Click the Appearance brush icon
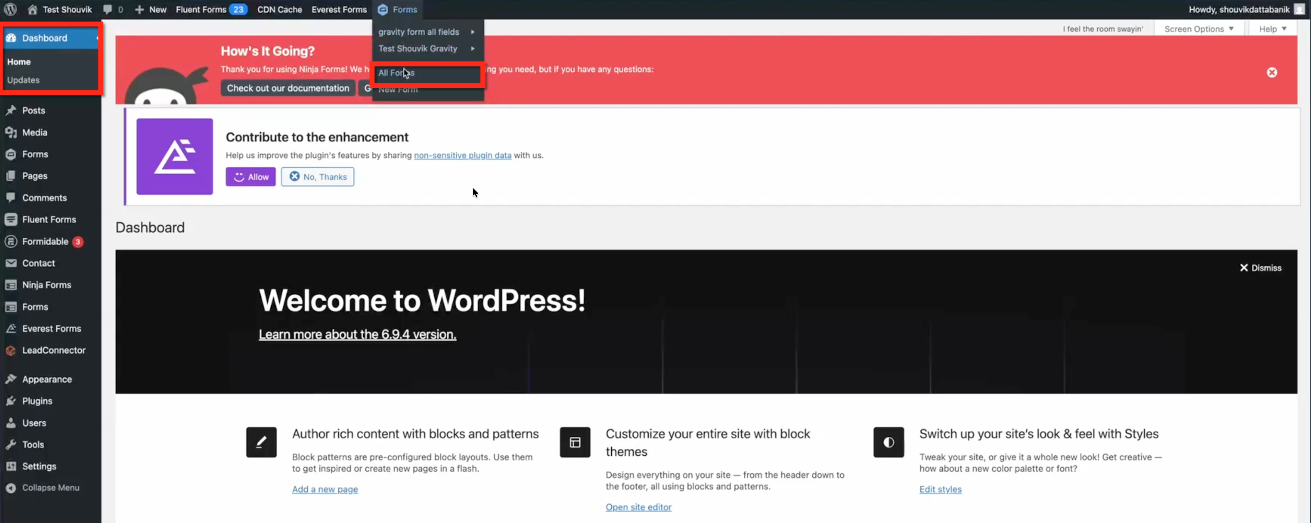 point(11,379)
